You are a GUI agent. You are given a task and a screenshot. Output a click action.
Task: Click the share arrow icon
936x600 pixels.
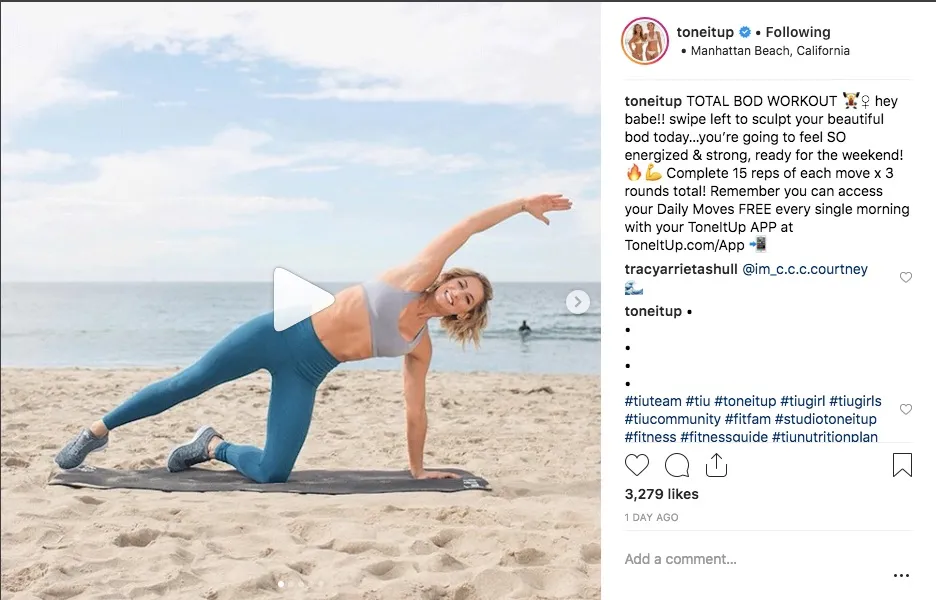pos(716,464)
